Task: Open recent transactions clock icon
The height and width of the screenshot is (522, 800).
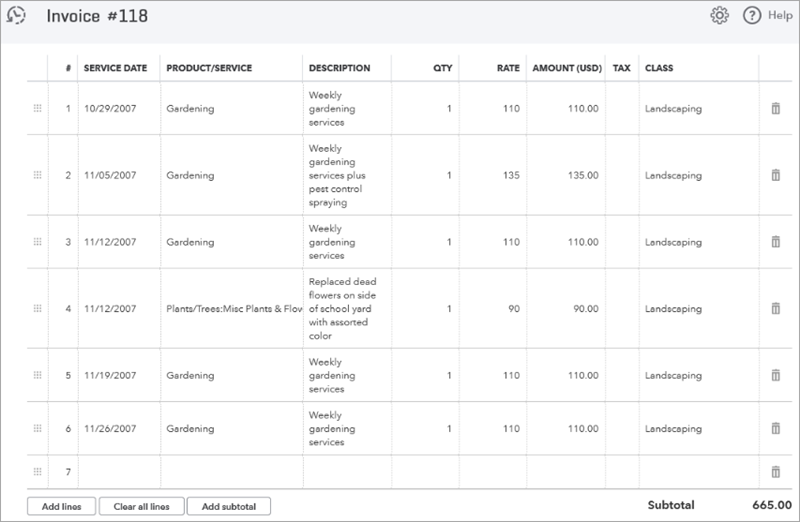Action: 16,15
